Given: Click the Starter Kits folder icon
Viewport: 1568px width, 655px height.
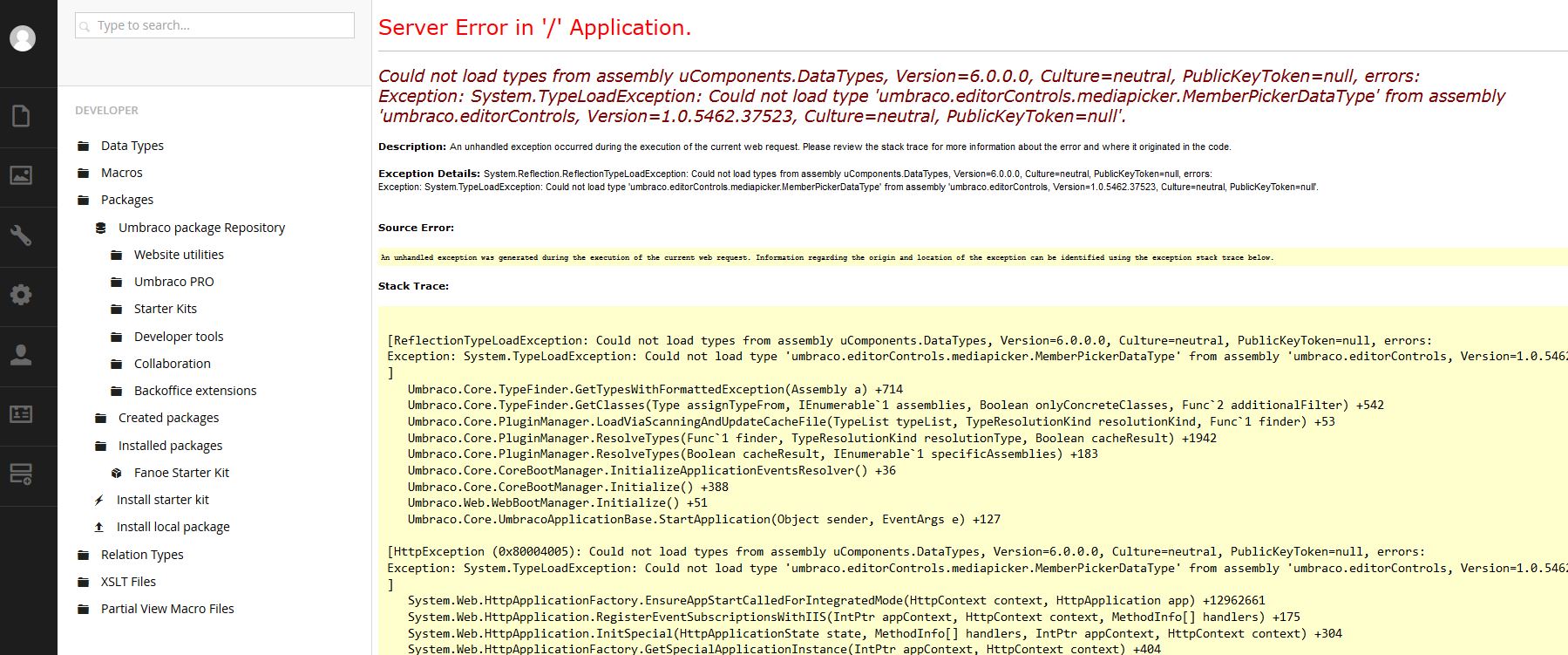Looking at the screenshot, I should [117, 309].
